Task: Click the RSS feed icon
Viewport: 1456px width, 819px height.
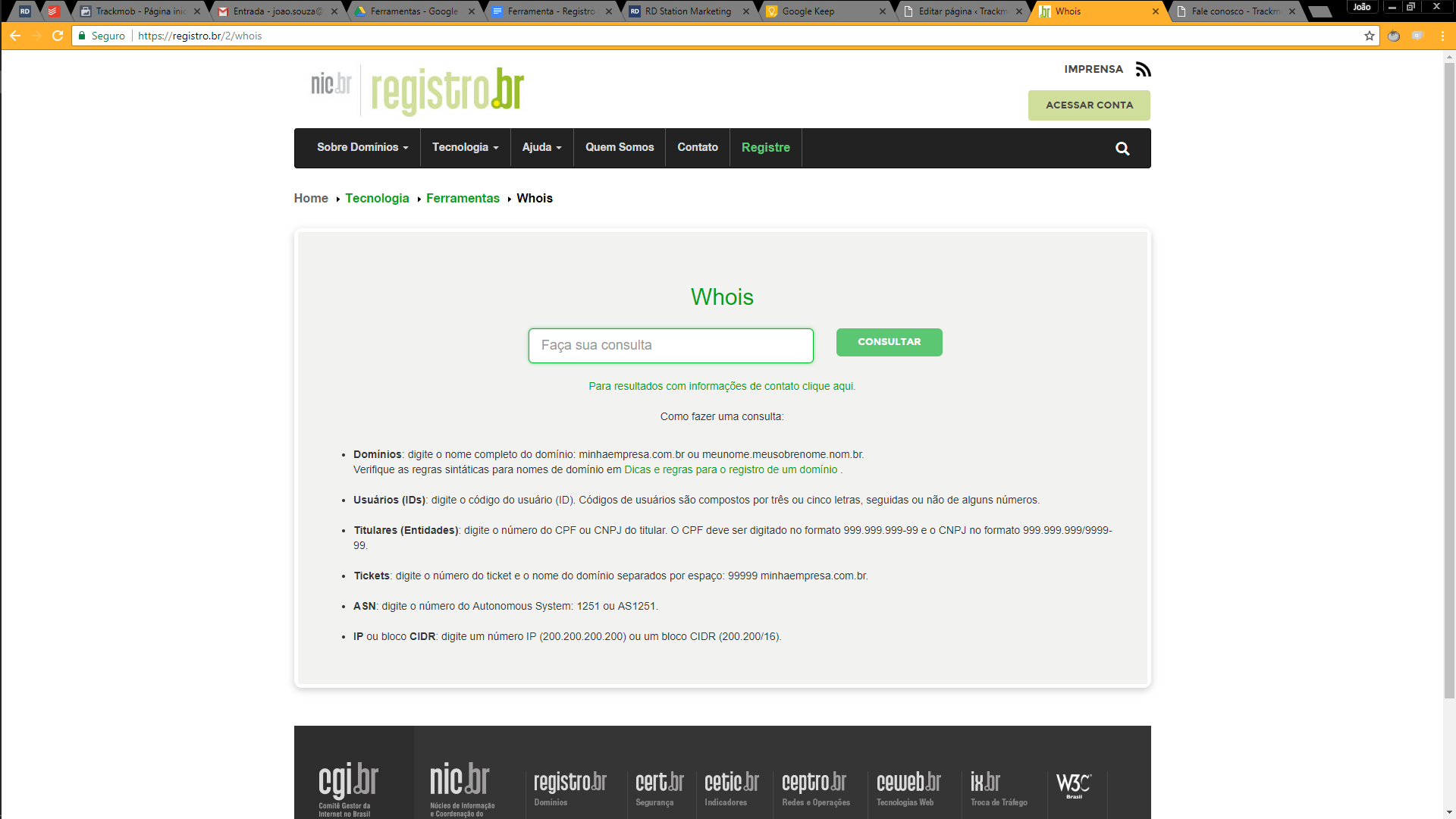Action: [x=1143, y=70]
